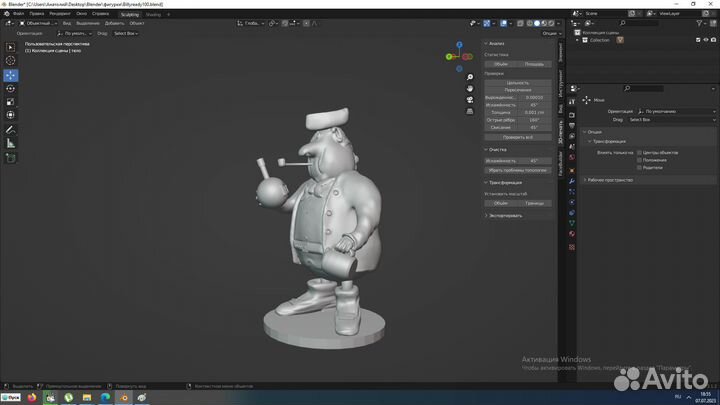The image size is (720, 405).
Task: Click the 'Проверить всё' button
Action: click(x=518, y=137)
